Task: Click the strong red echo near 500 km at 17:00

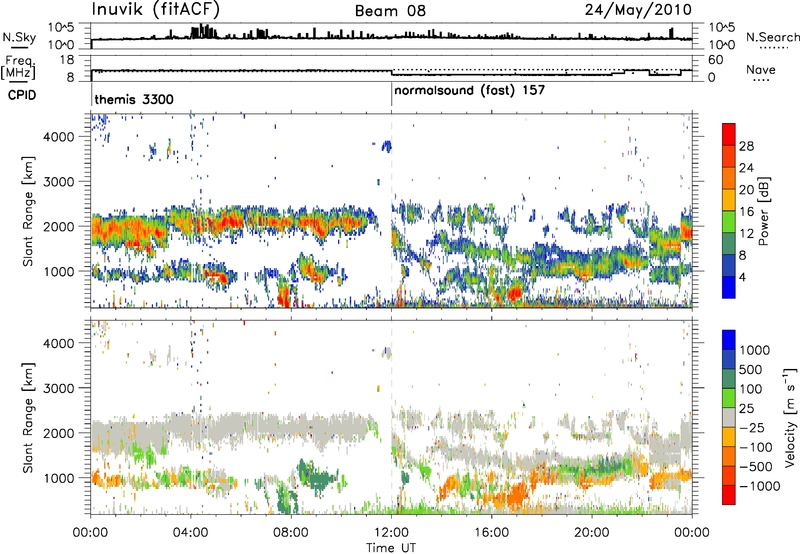Action: pyautogui.click(x=514, y=293)
